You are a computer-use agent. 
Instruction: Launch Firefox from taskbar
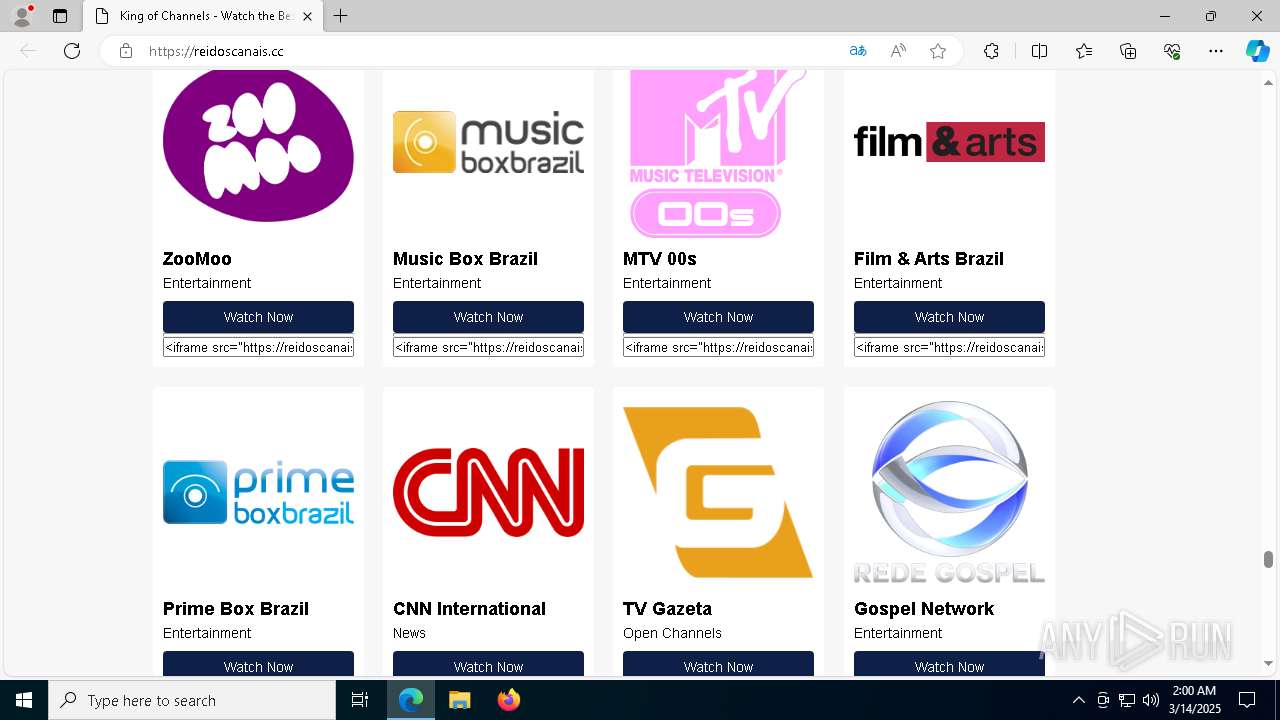(x=508, y=700)
